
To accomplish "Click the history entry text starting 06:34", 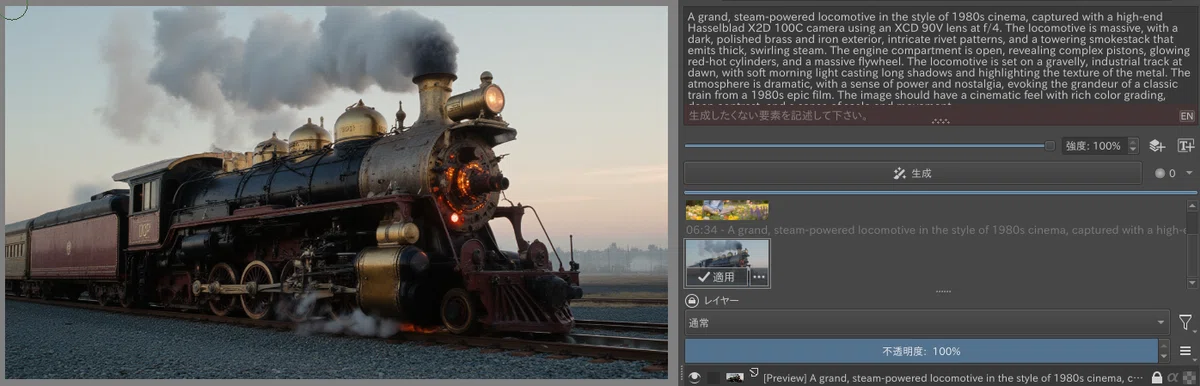I will pyautogui.click(x=935, y=230).
